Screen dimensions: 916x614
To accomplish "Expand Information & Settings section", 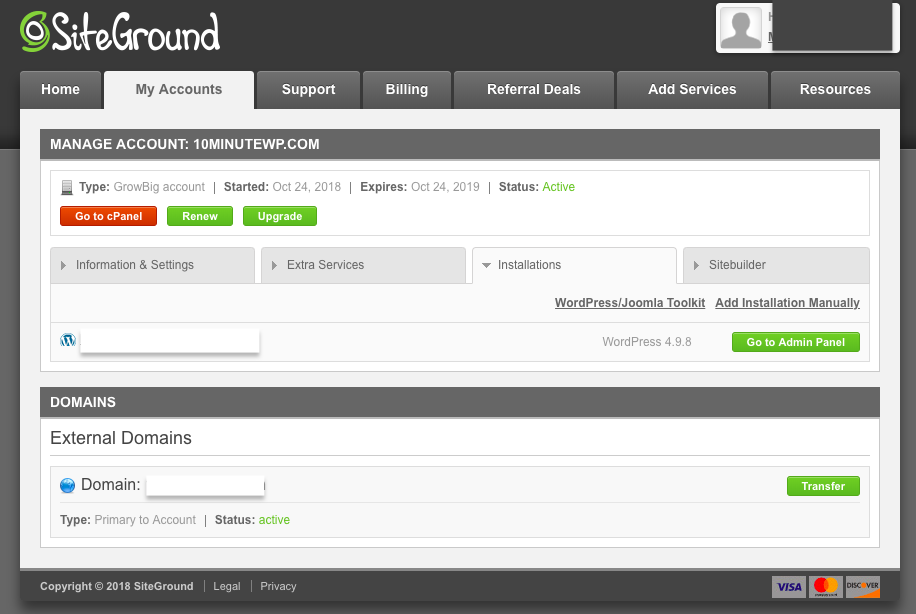I will coord(152,265).
